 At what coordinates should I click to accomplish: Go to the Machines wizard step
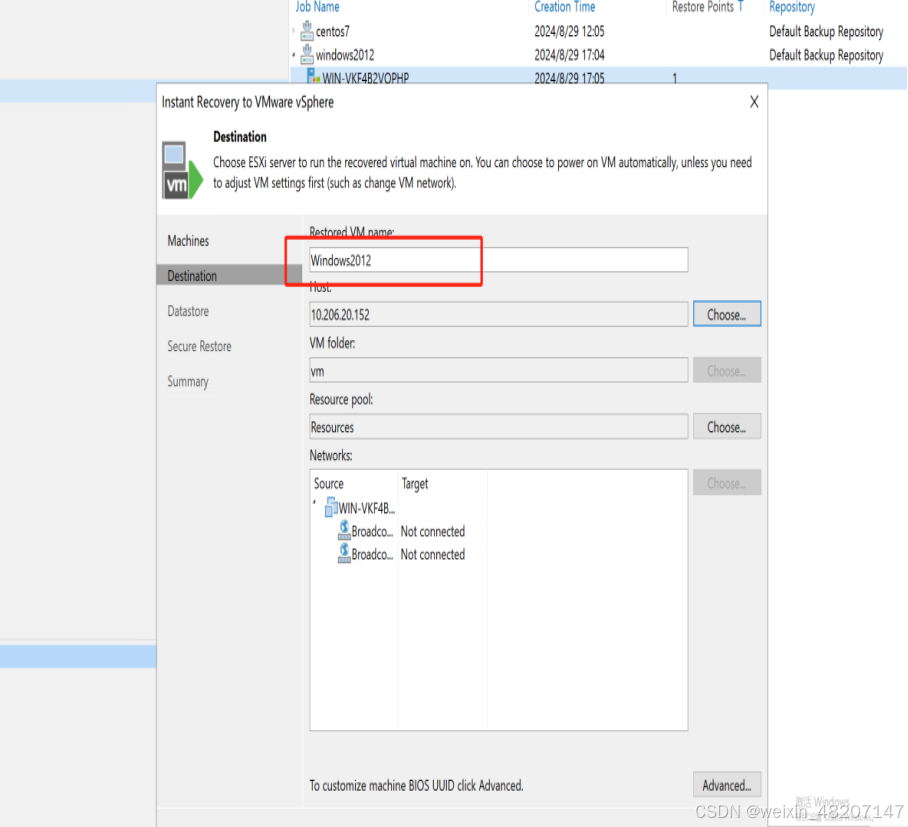coord(188,241)
